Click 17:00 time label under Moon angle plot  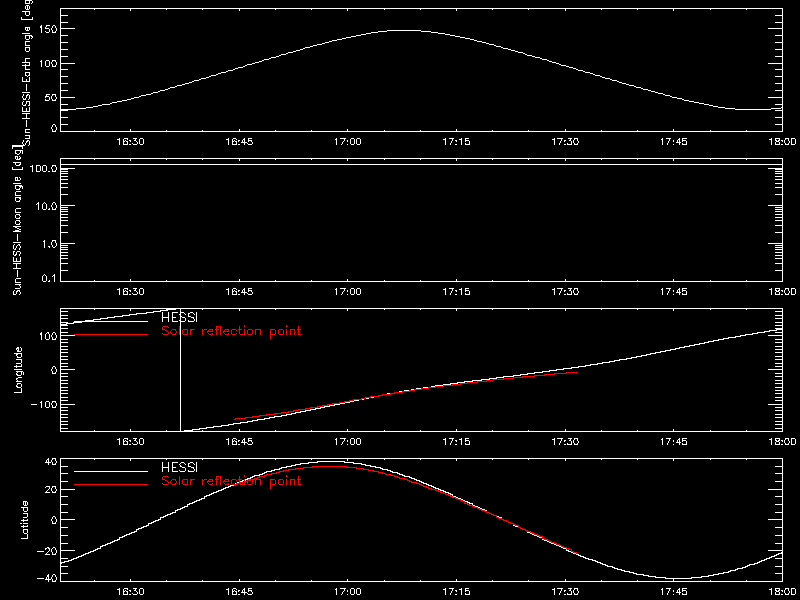click(348, 292)
